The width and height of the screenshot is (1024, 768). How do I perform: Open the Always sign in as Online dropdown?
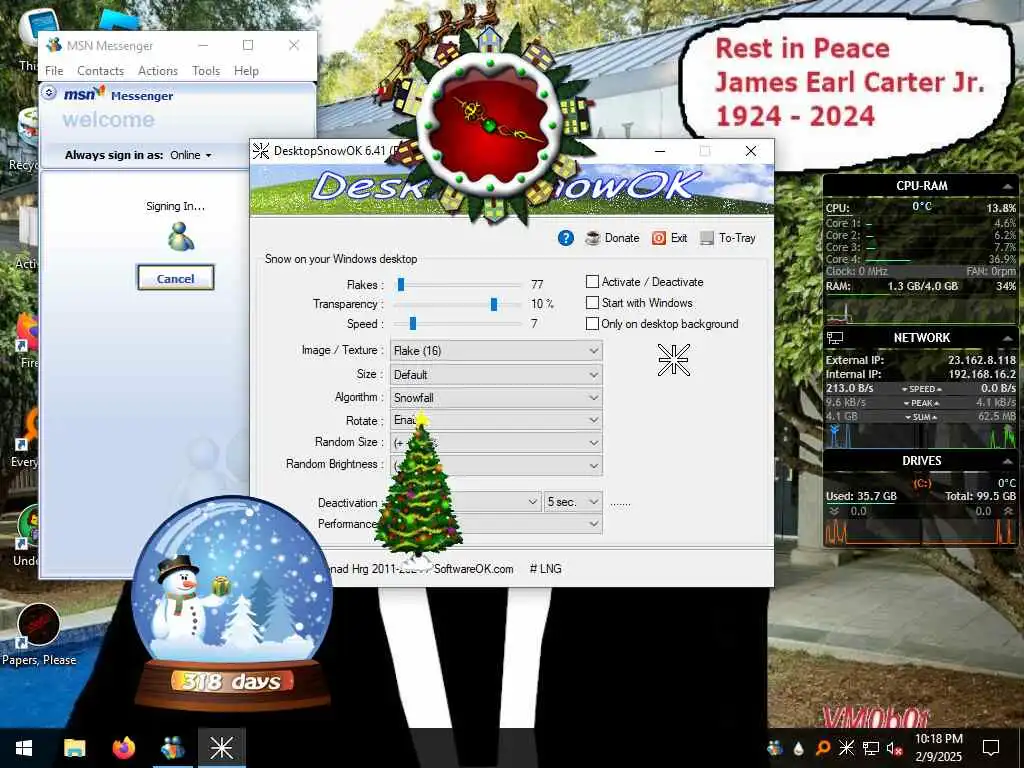191,155
